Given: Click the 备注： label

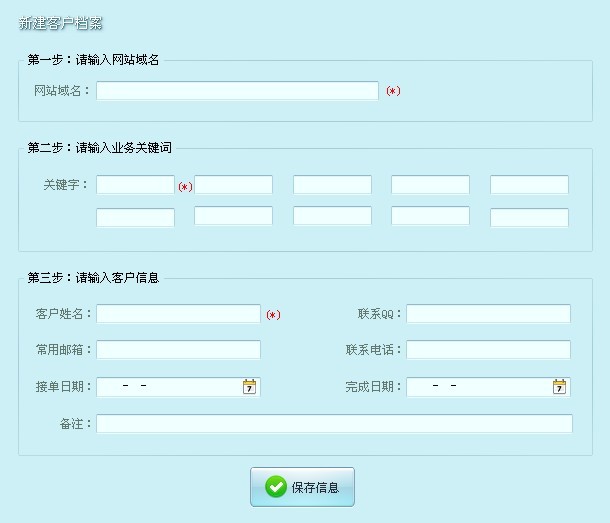Looking at the screenshot, I should (x=76, y=423).
